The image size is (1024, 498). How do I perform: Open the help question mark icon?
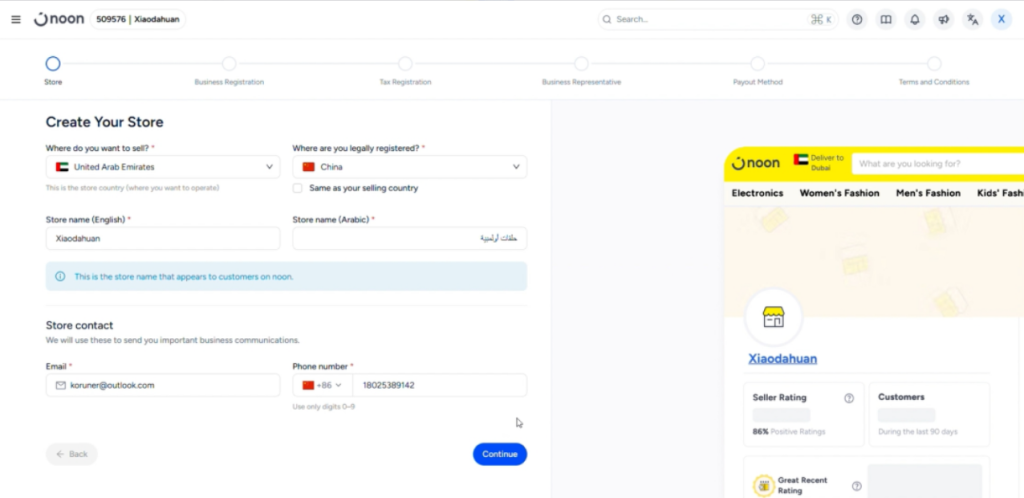pos(857,20)
